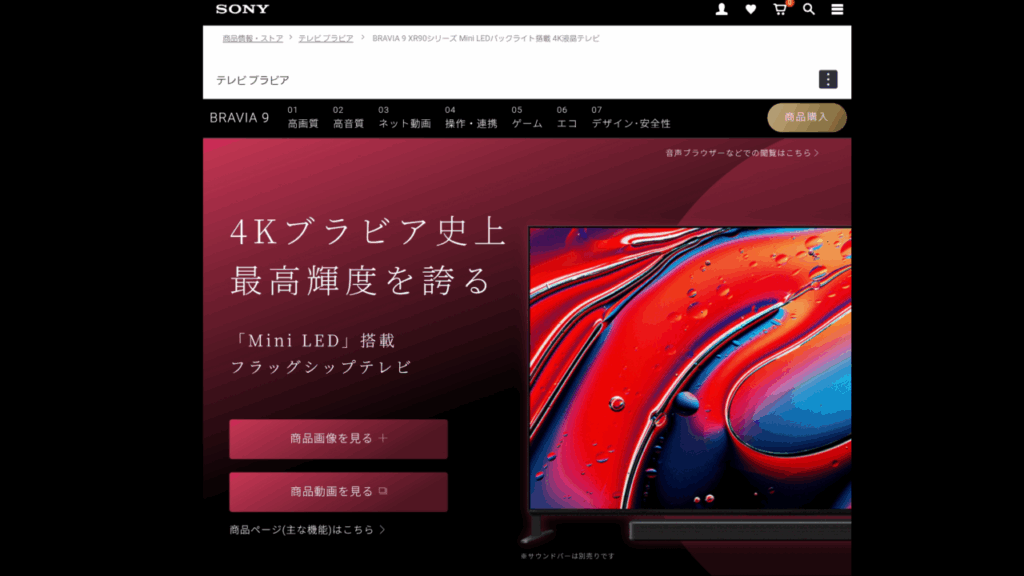Click the ※サウンドバーは別売りです note
The width and height of the screenshot is (1024, 576).
point(568,556)
